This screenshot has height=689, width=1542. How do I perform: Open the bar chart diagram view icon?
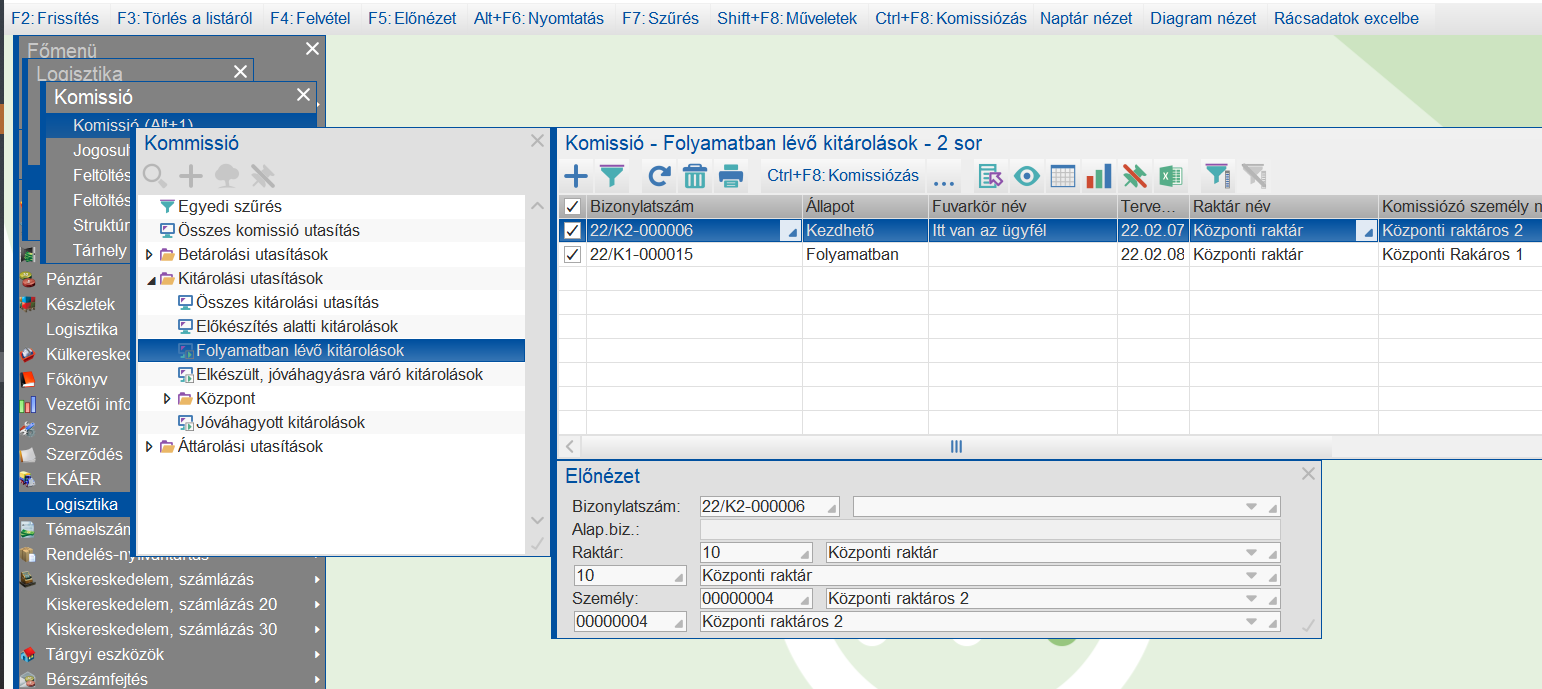1098,176
